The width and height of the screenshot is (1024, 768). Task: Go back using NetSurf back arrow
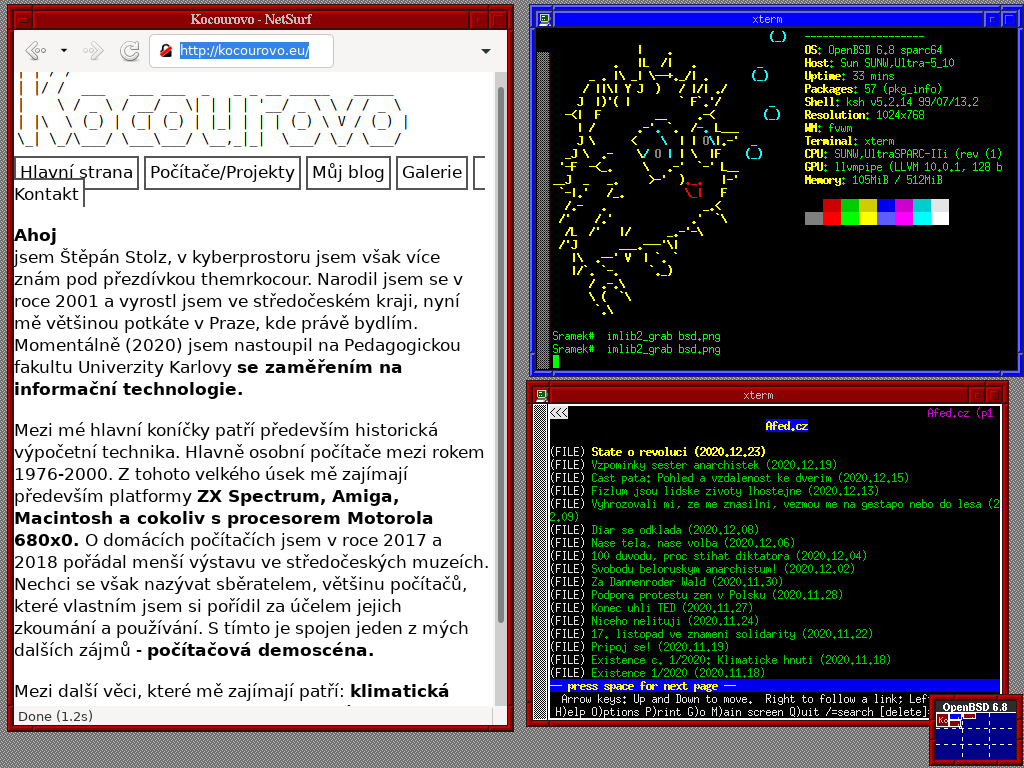coord(35,50)
